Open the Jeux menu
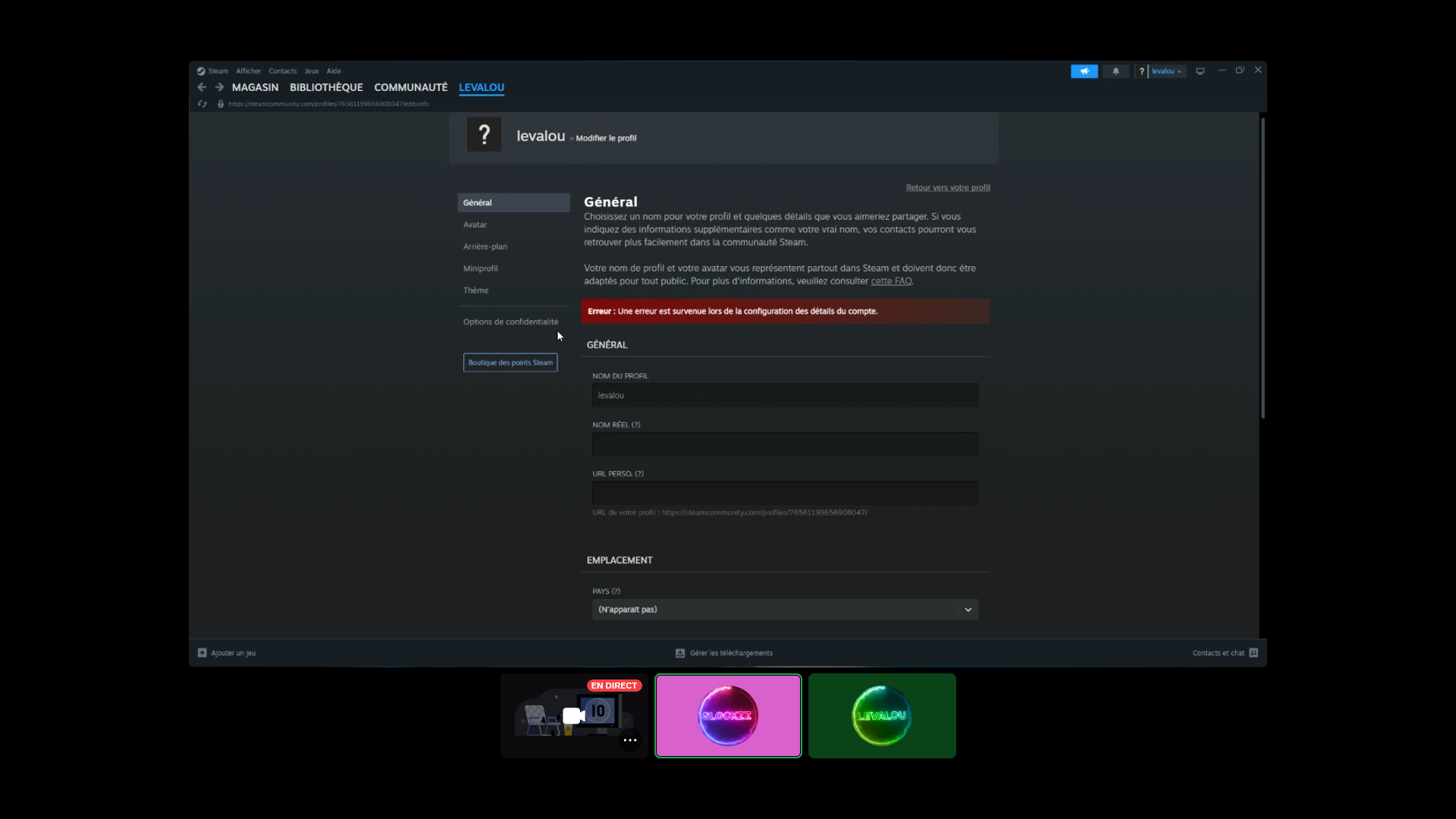 point(312,71)
